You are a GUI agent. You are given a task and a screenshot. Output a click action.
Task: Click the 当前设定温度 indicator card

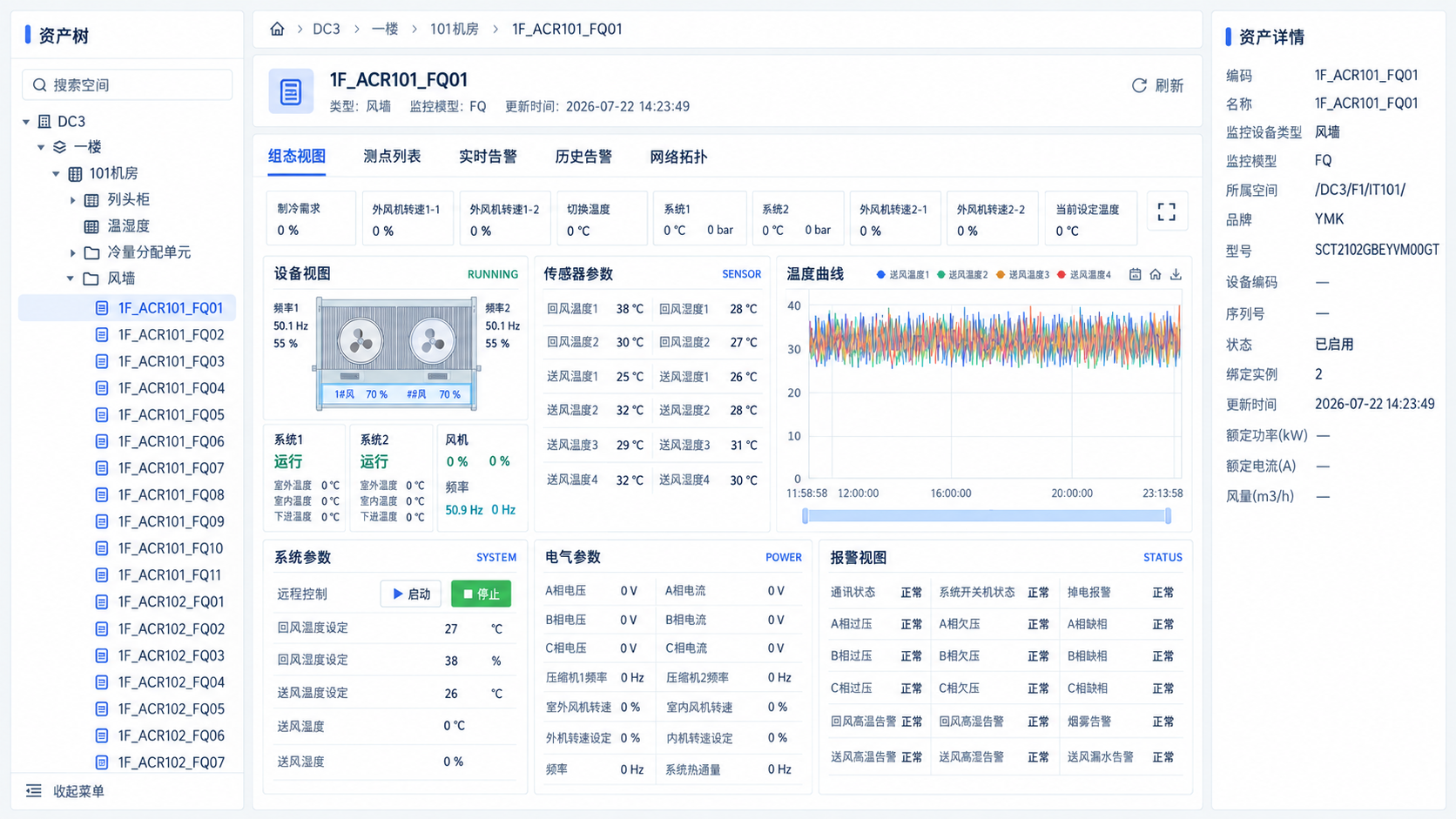pyautogui.click(x=1090, y=218)
